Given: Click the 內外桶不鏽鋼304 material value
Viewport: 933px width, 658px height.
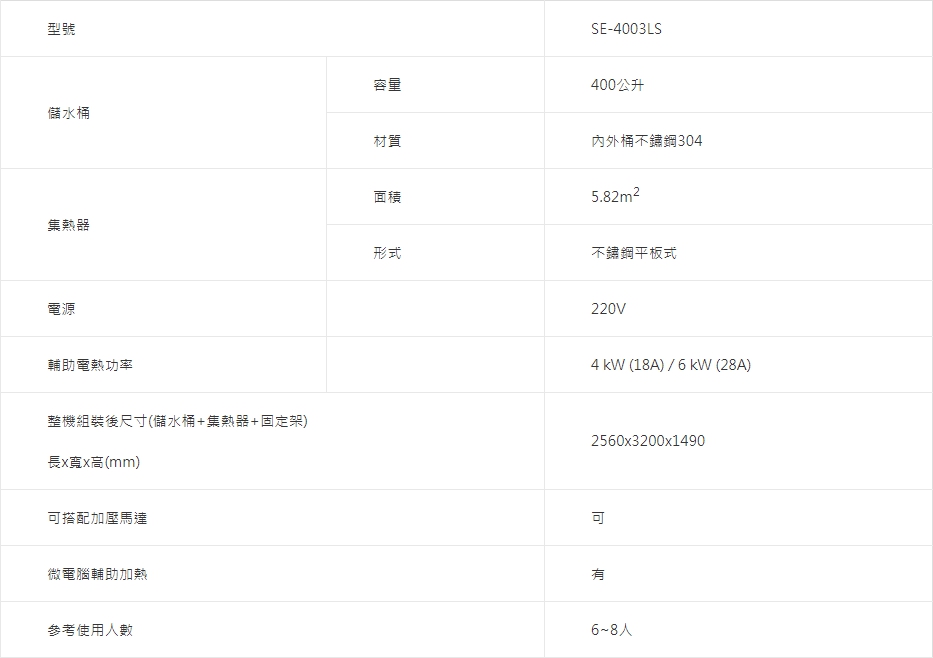Looking at the screenshot, I should 647,141.
